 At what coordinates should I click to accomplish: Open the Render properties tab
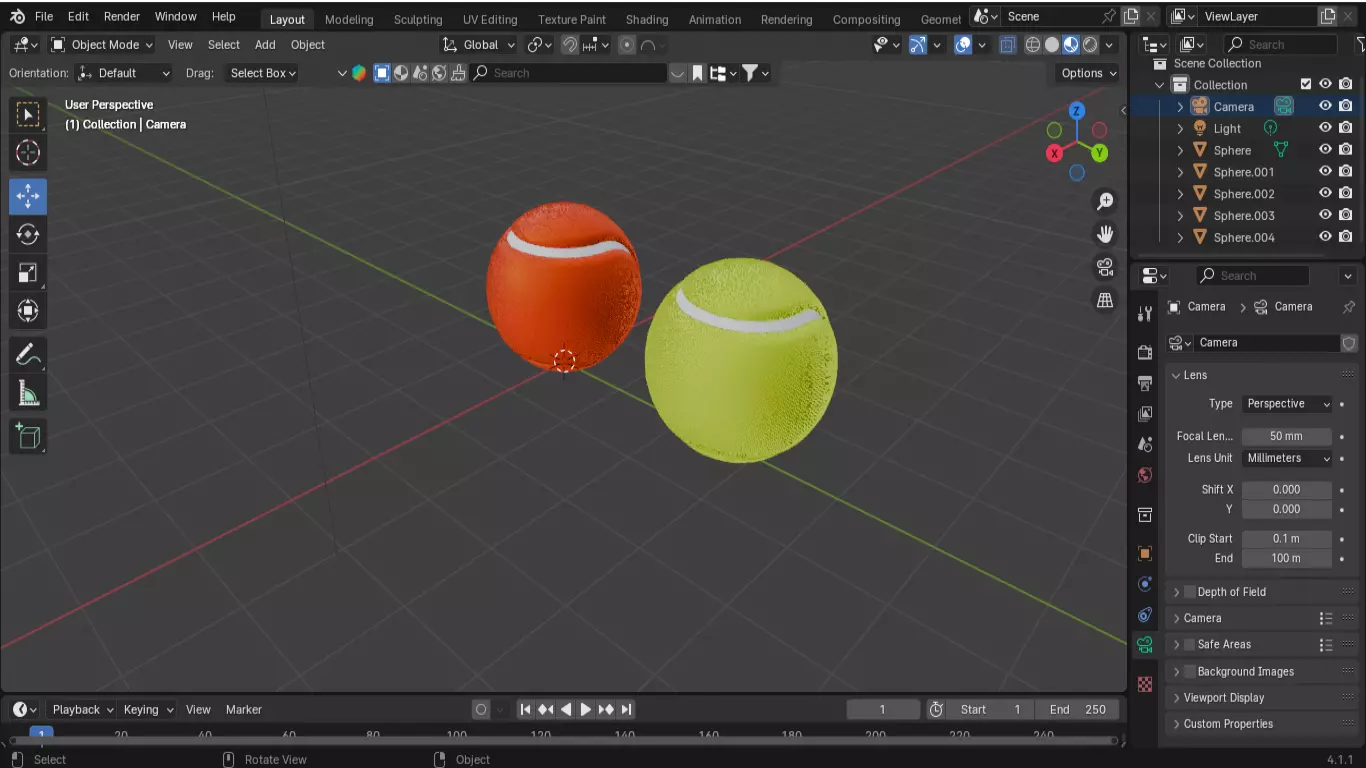point(1146,352)
